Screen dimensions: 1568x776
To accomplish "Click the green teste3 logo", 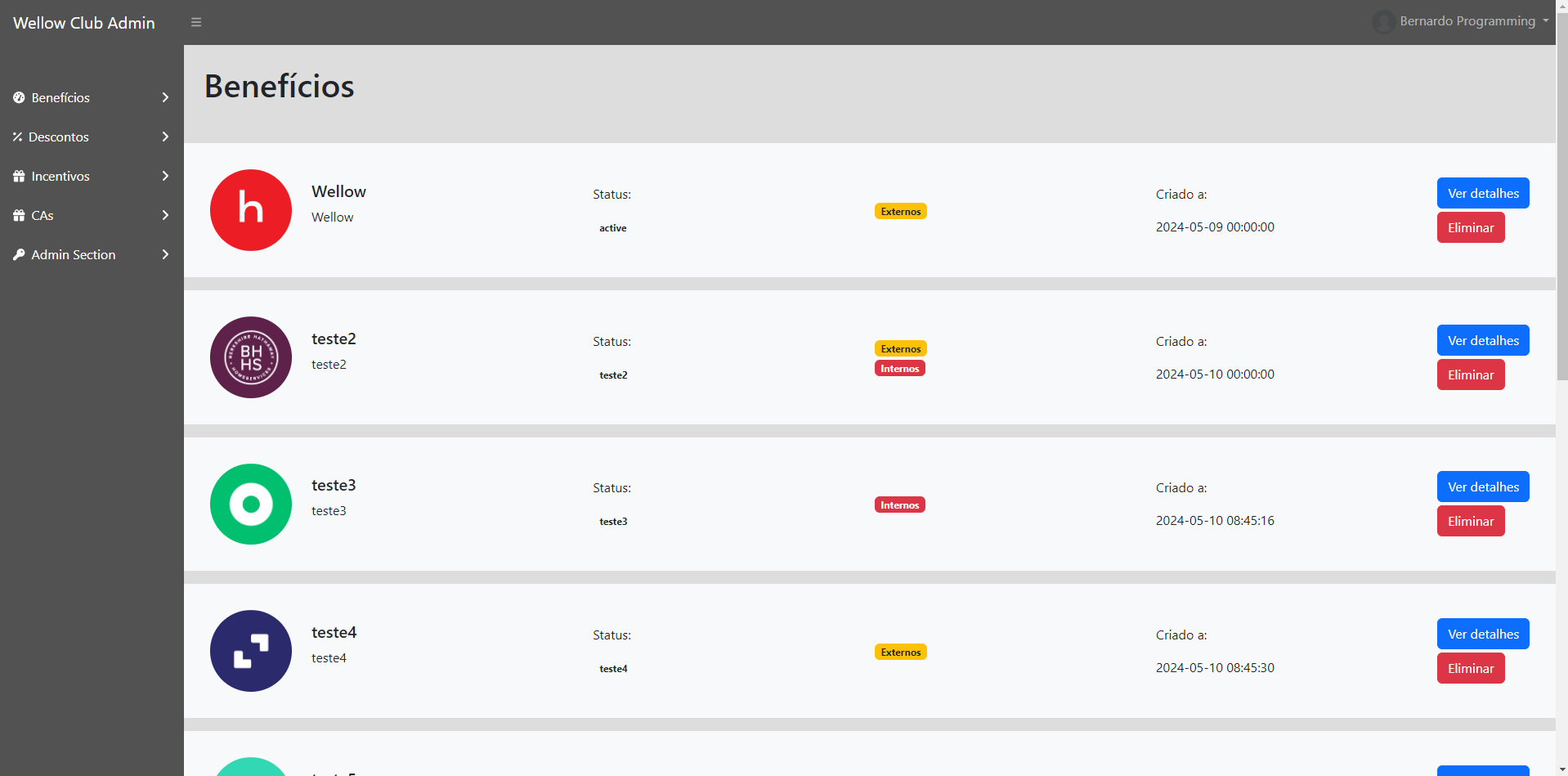I will point(251,504).
